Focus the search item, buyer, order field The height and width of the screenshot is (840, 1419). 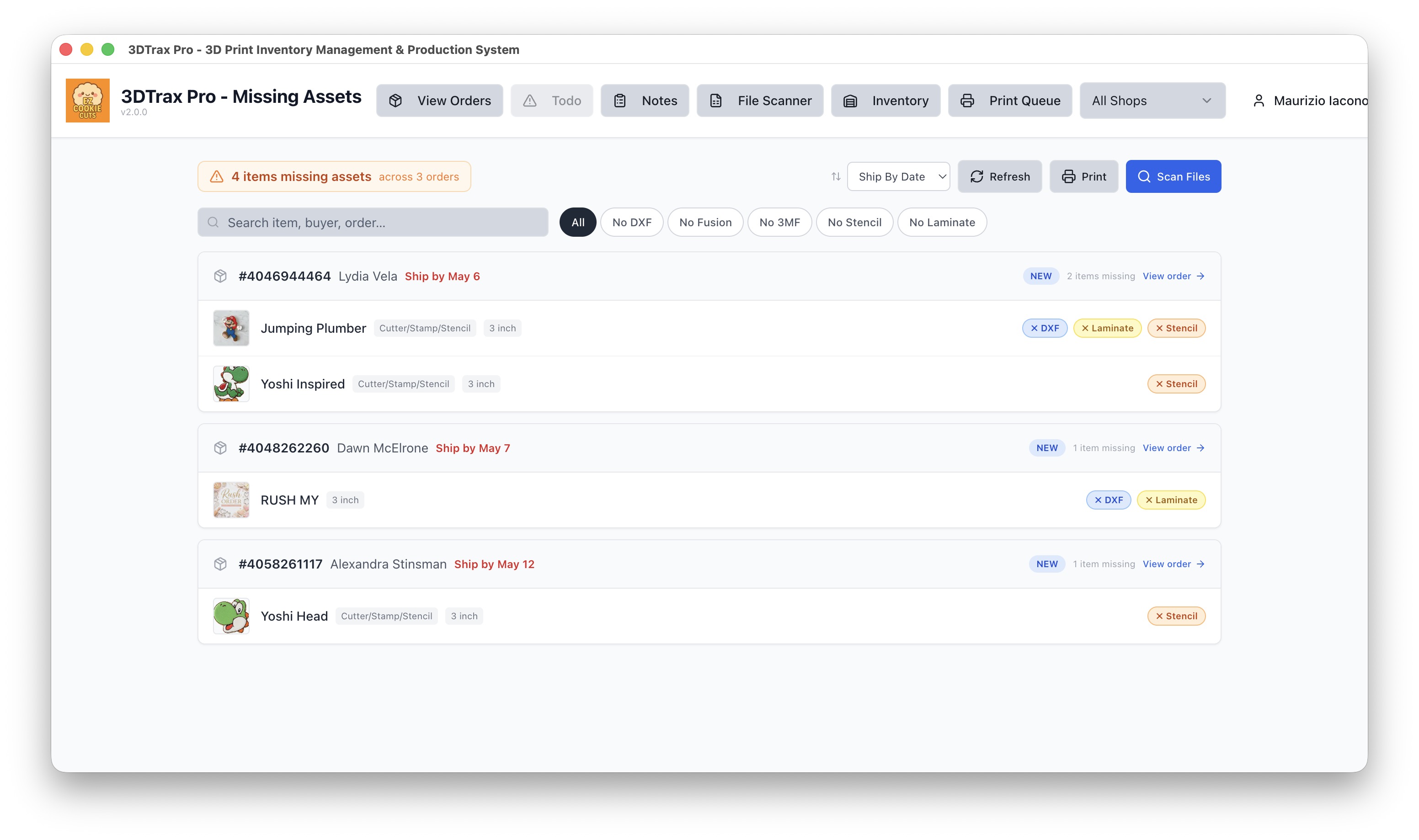click(373, 223)
